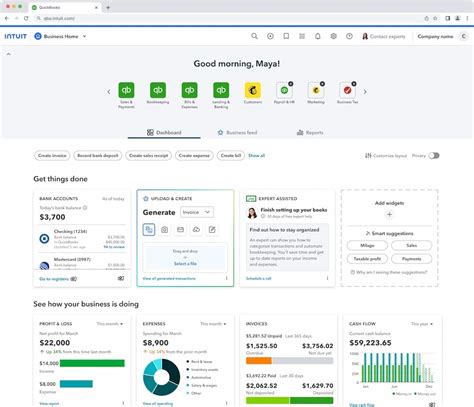Click Create expense shortcut
The height and width of the screenshot is (407, 474).
coord(194,156)
